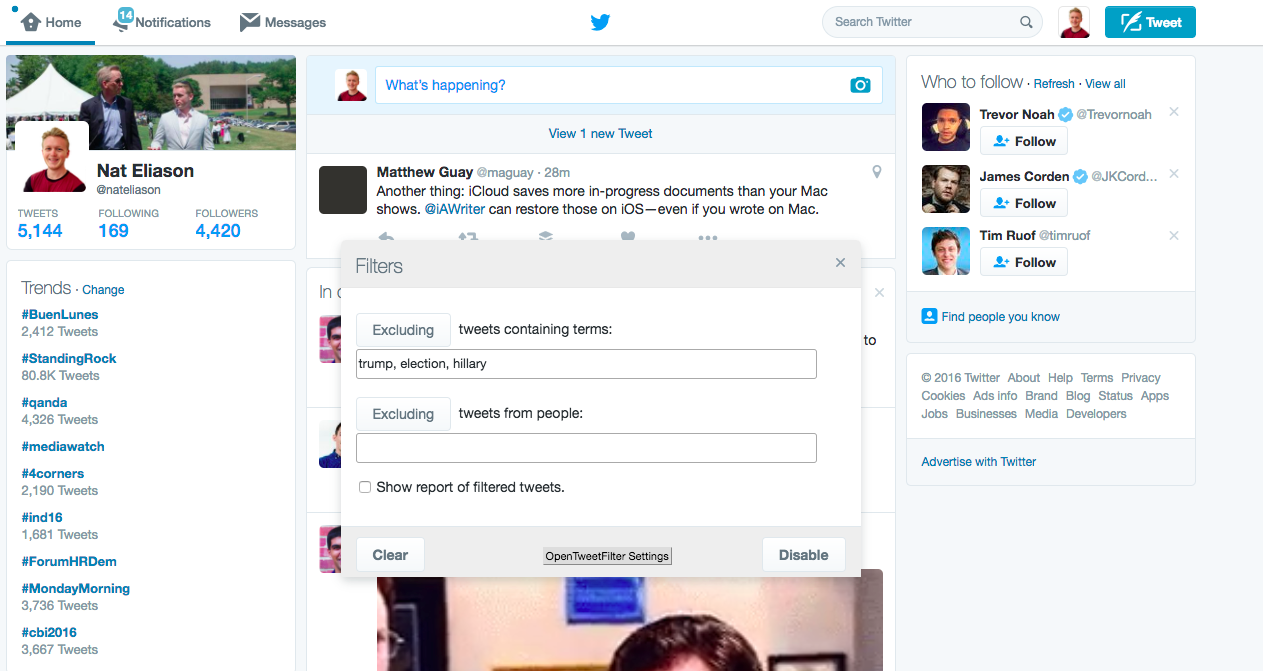Follow Tim Ruof

pos(1024,262)
